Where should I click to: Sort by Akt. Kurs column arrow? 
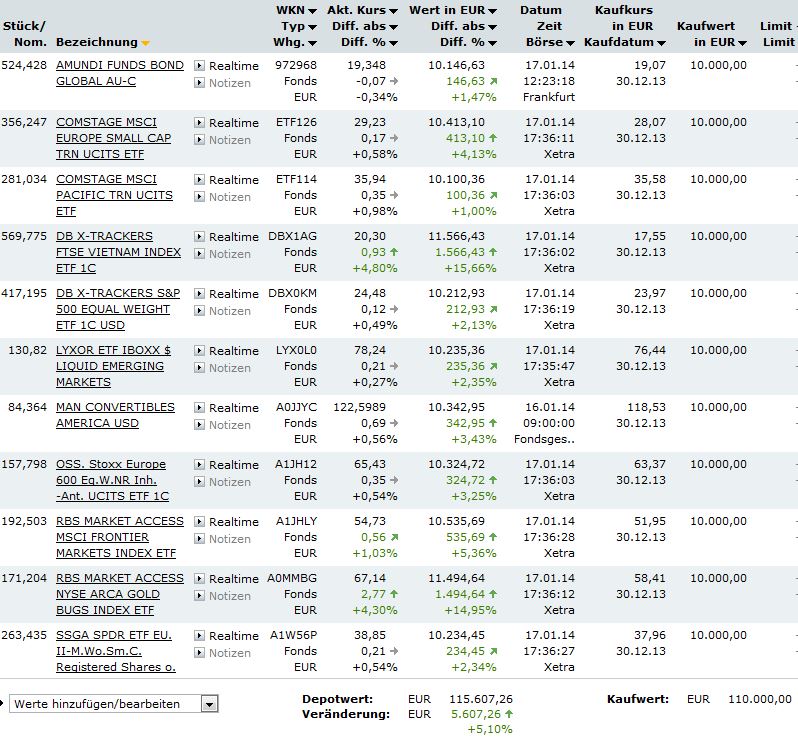[x=393, y=11]
